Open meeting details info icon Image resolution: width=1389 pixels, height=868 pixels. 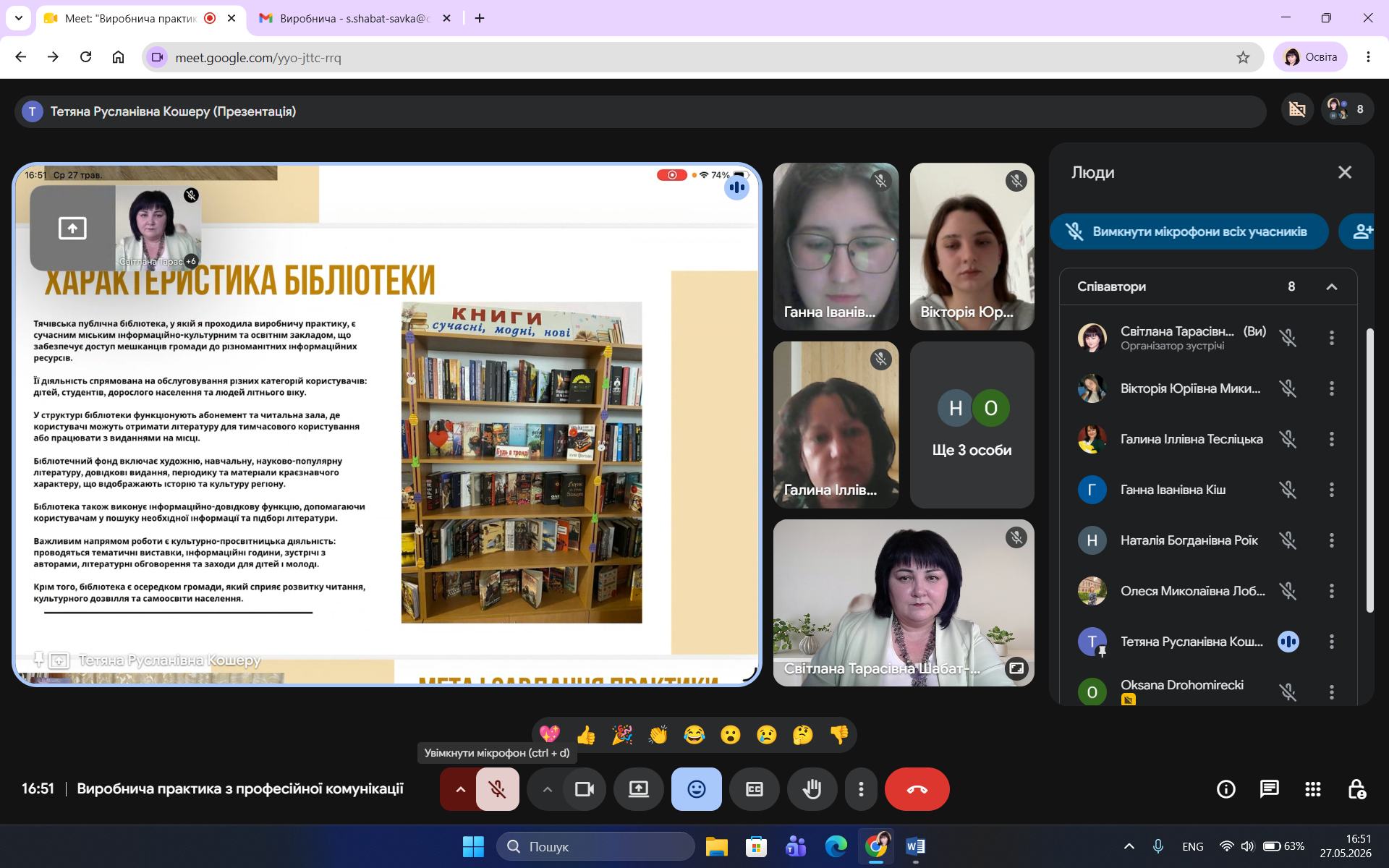click(x=1226, y=789)
